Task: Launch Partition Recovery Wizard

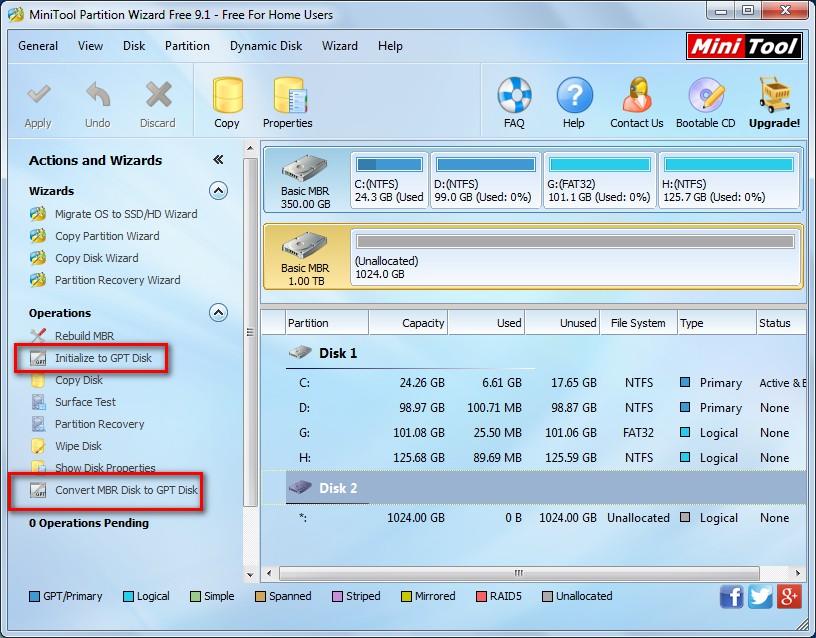Action: pos(118,280)
